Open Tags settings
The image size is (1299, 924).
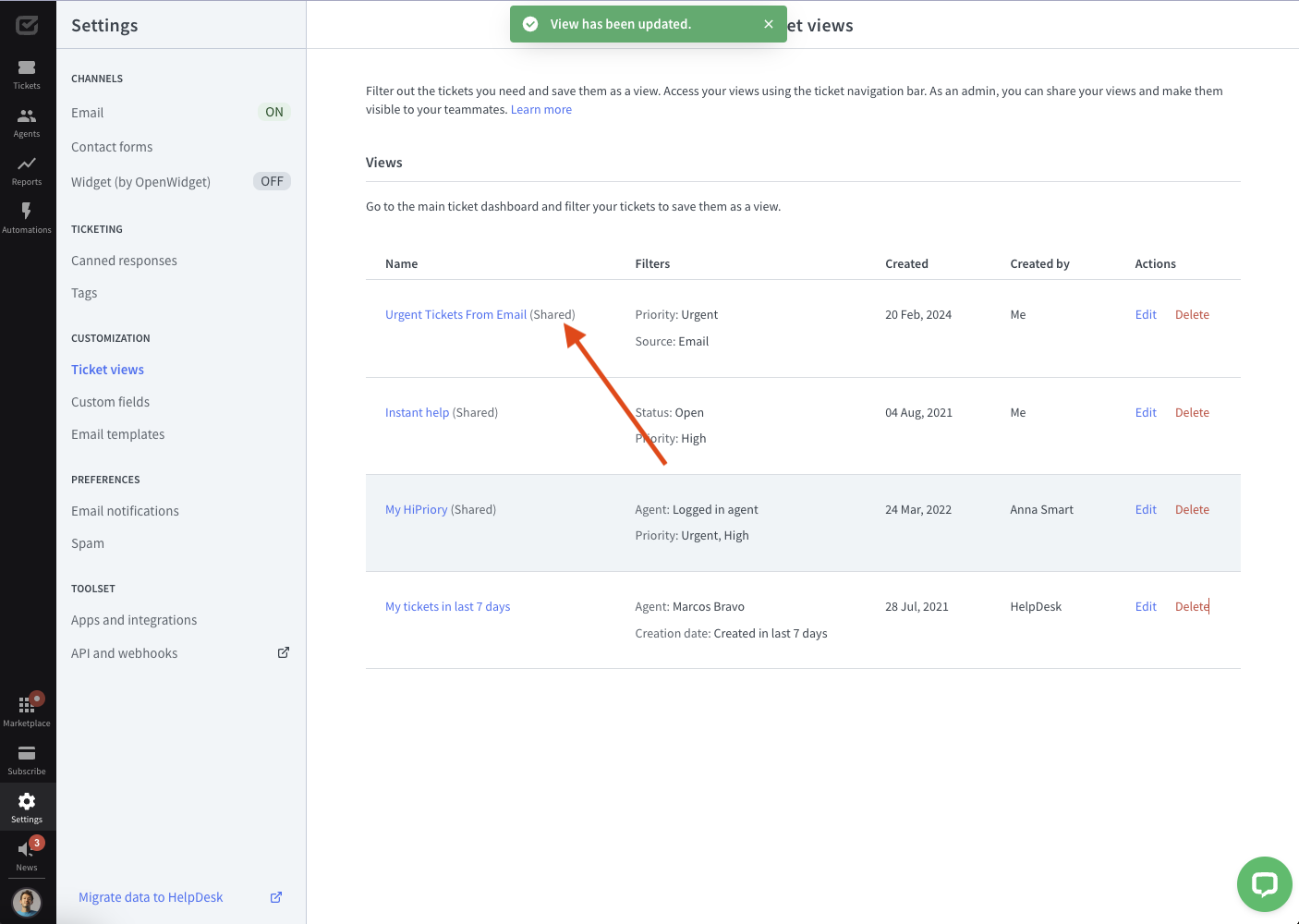84,293
